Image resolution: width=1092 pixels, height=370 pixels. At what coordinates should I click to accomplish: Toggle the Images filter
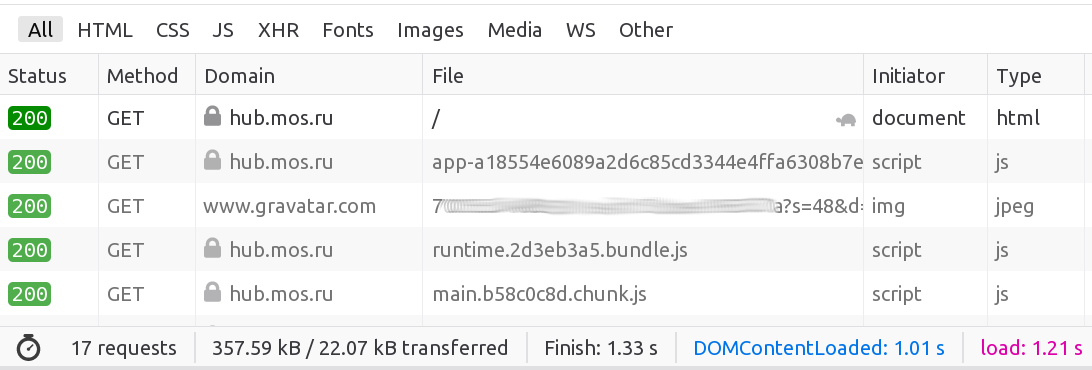[x=430, y=30]
